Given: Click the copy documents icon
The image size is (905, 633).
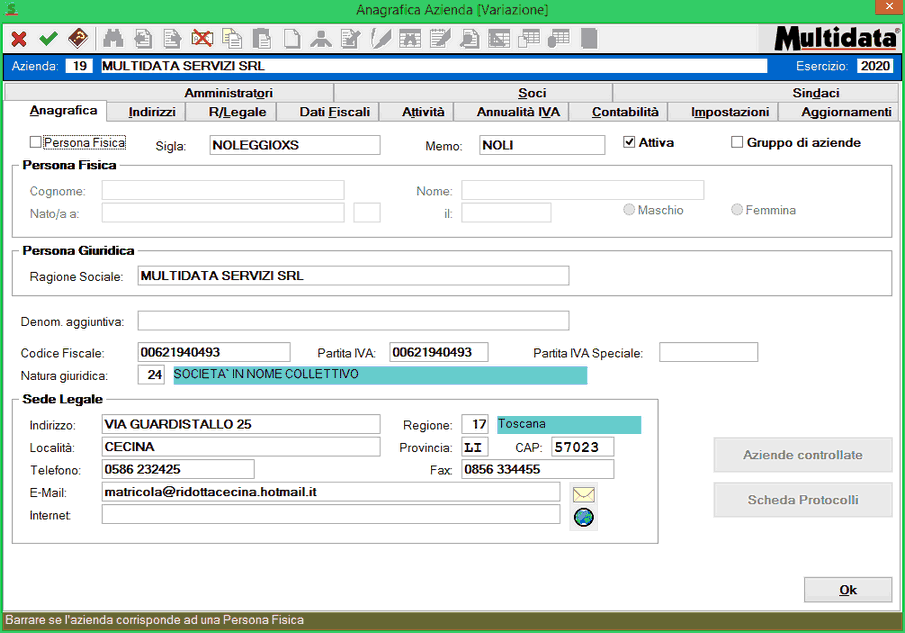Looking at the screenshot, I should tap(232, 39).
